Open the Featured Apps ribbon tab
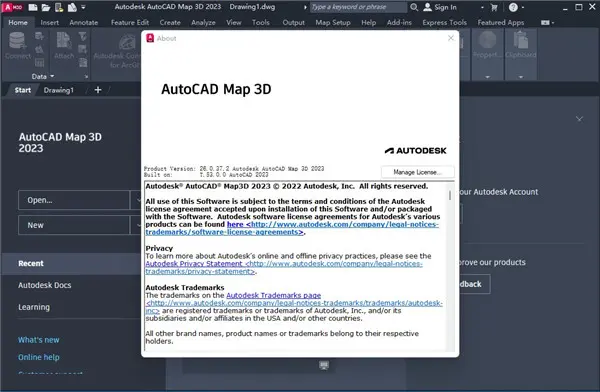 pyautogui.click(x=501, y=23)
